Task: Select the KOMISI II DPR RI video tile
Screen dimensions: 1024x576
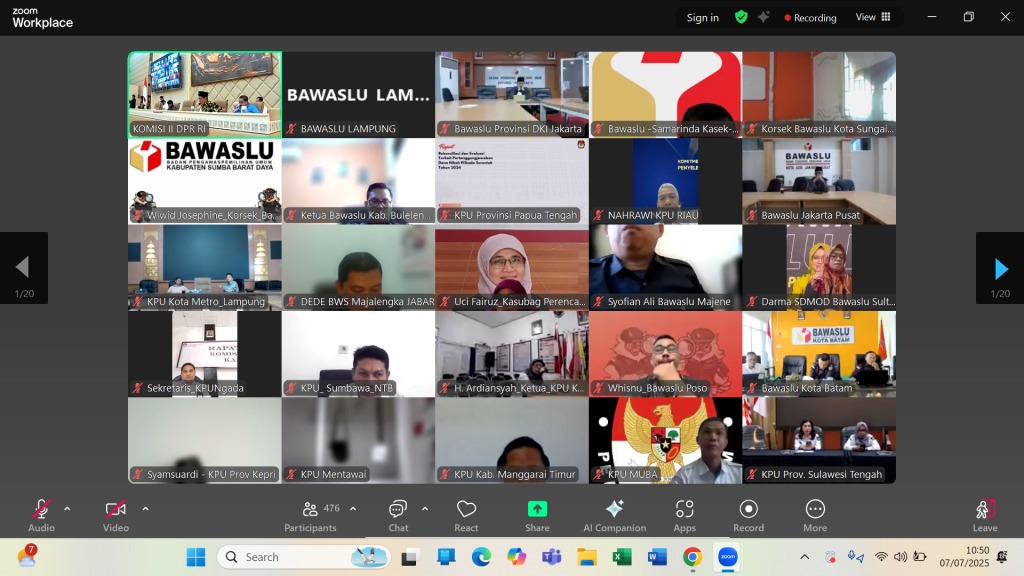Action: tap(205, 94)
